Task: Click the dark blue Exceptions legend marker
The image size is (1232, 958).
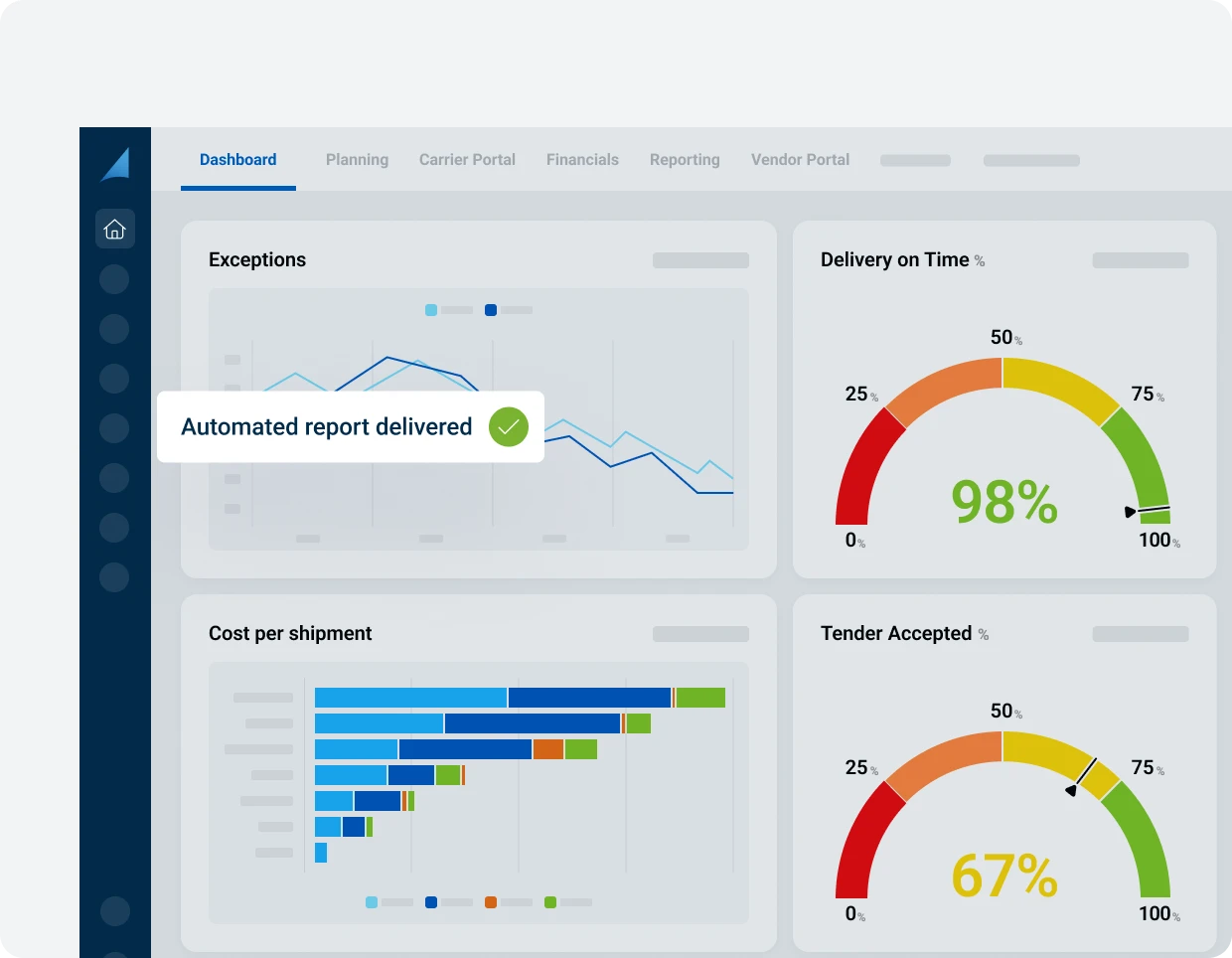Action: 491,310
